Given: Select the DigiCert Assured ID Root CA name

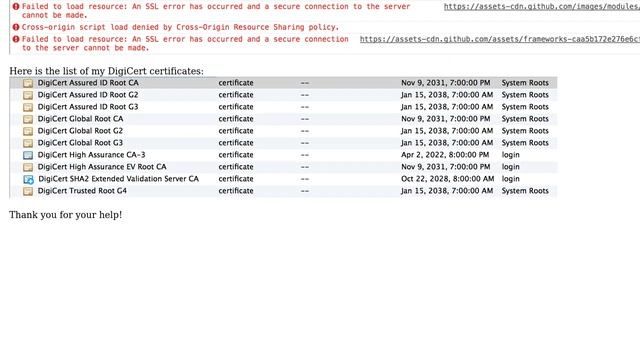Looking at the screenshot, I should tap(88, 83).
